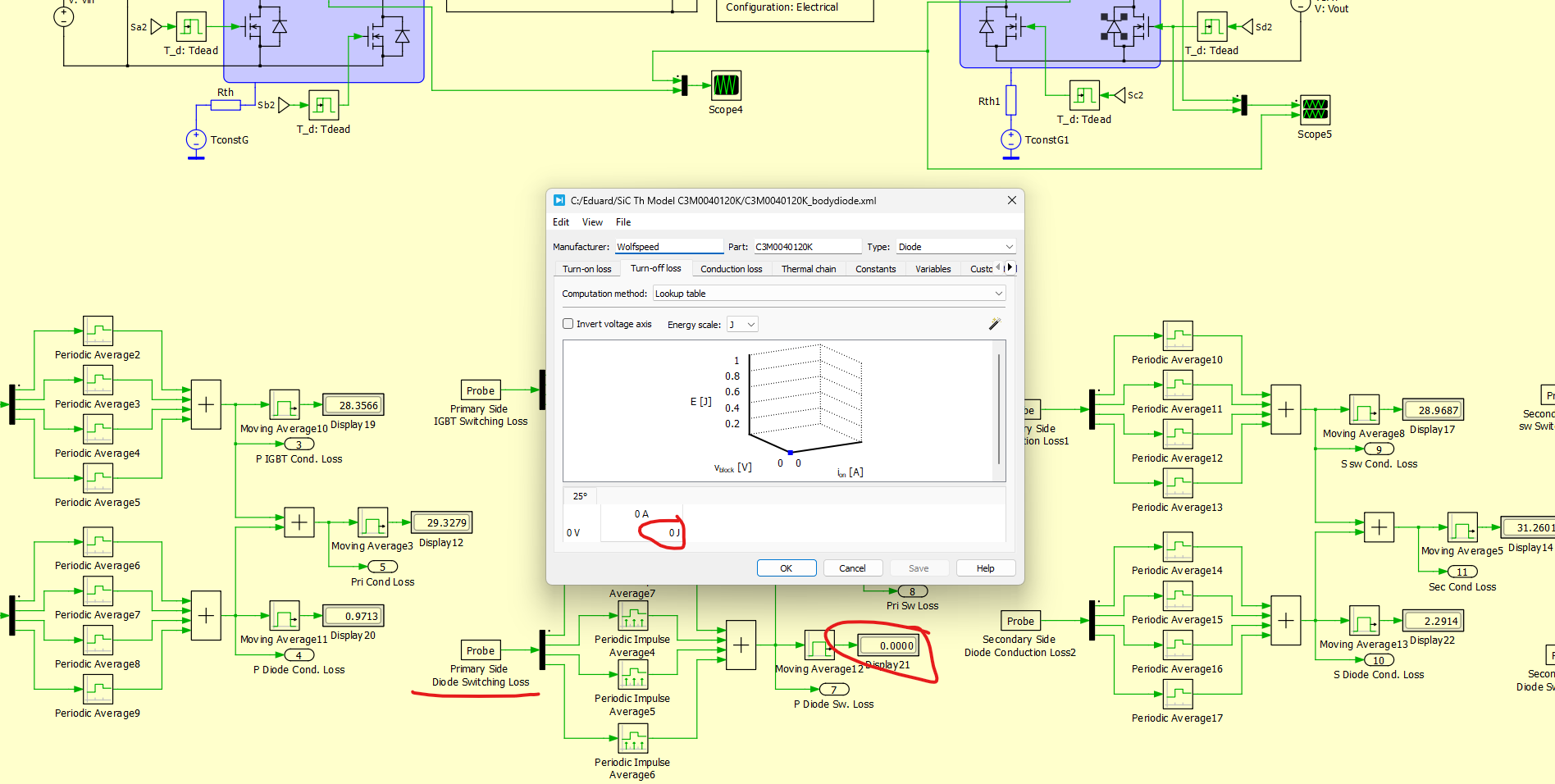Open the Type dropdown set to Diode
Screen dimensions: 1555x784
point(956,247)
